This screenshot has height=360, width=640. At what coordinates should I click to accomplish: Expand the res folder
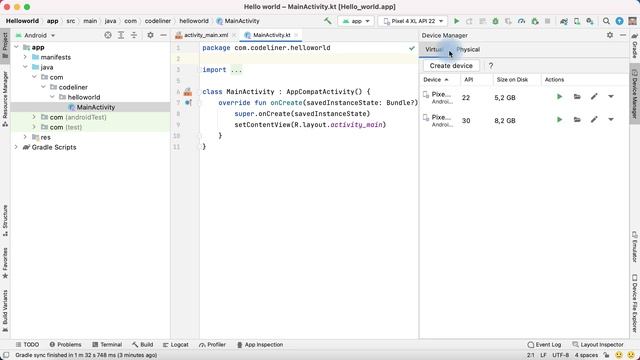point(25,137)
